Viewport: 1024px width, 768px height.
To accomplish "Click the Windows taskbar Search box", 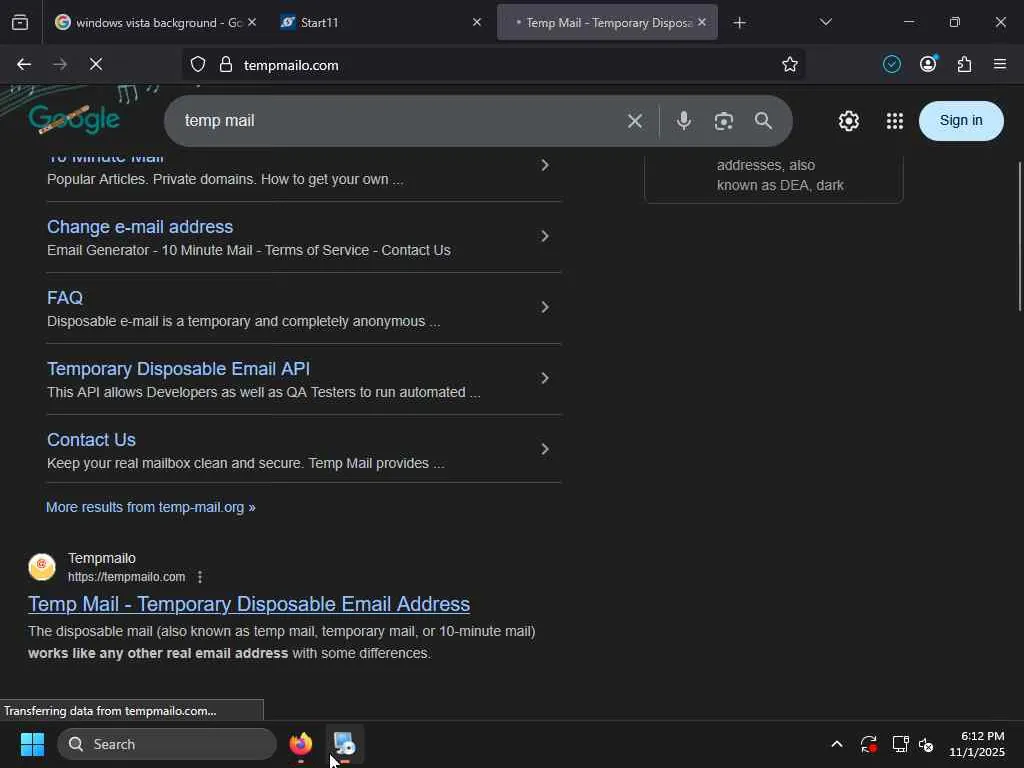I will click(x=167, y=744).
